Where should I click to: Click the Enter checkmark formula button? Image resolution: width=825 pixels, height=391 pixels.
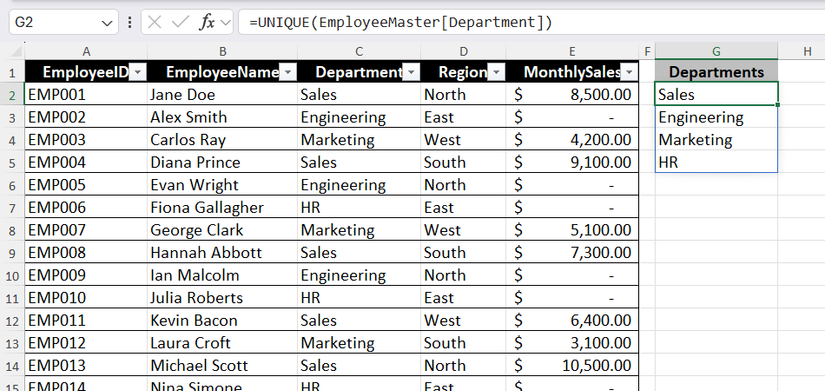pyautogui.click(x=180, y=22)
